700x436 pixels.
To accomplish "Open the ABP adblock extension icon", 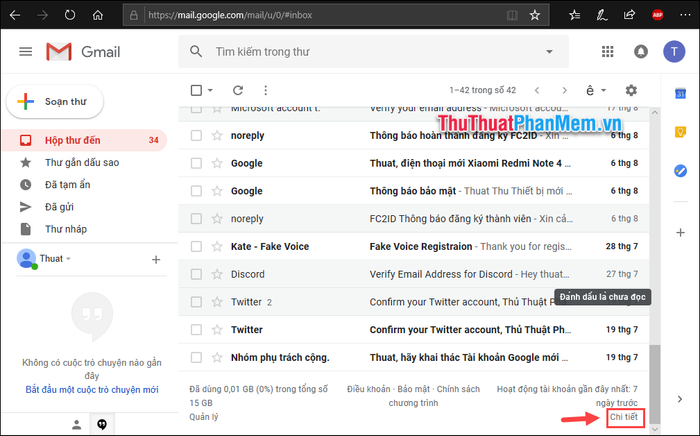I will pos(658,15).
